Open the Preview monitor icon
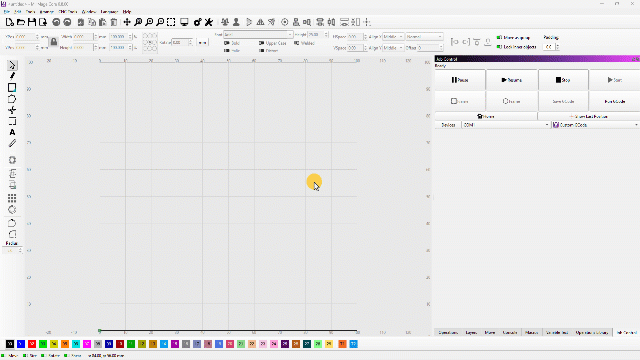 [x=184, y=22]
